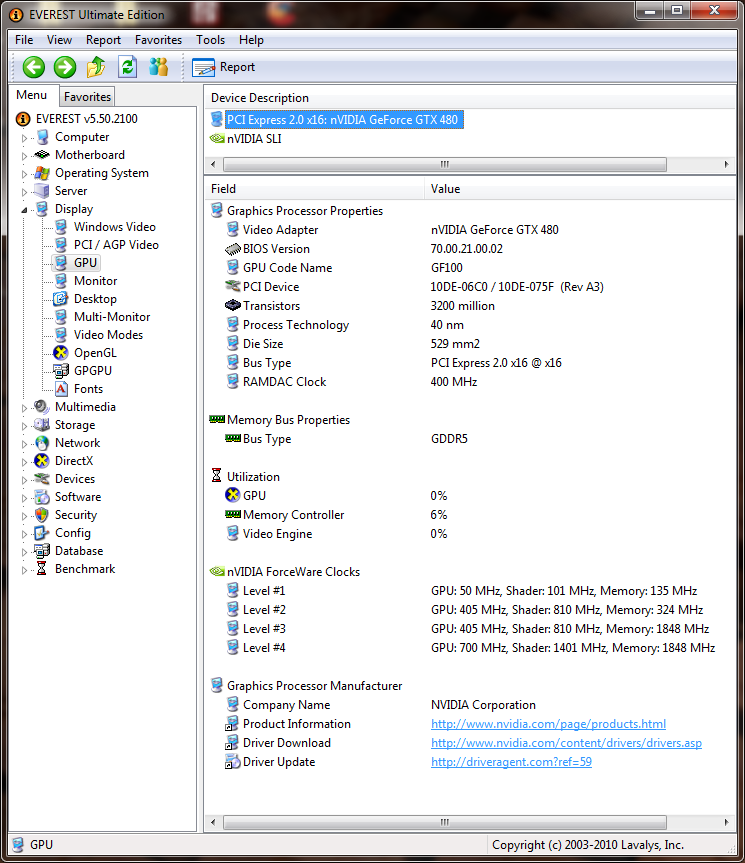The image size is (745, 863).
Task: Select the Level #4 clocks row
Action: click(470, 648)
